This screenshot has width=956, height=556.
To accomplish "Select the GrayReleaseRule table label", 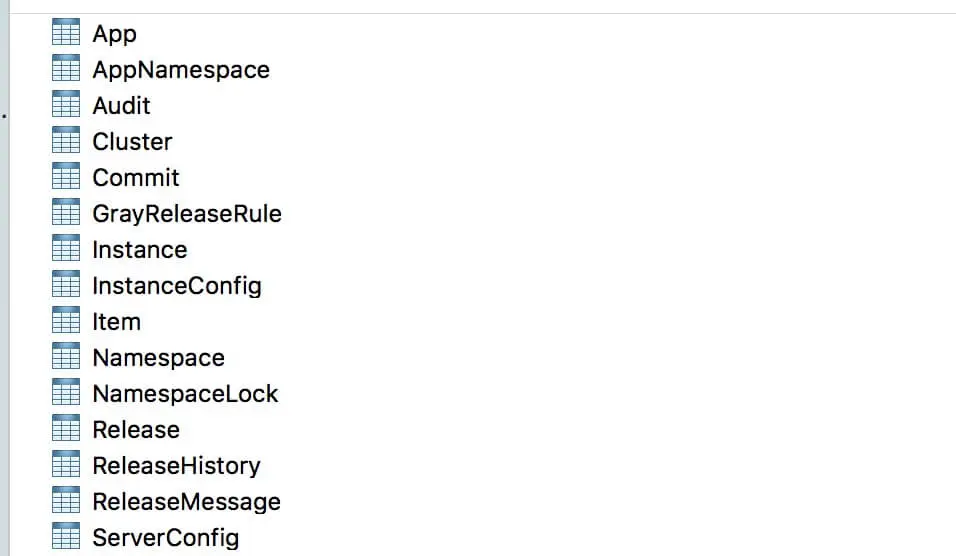I will click(x=187, y=214).
